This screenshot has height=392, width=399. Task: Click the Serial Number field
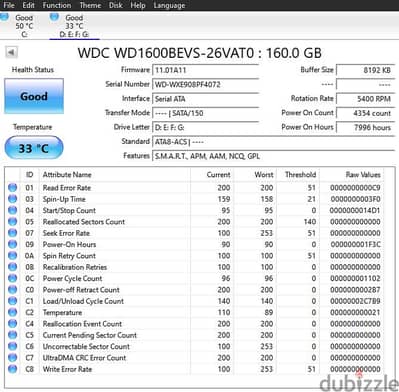click(205, 84)
